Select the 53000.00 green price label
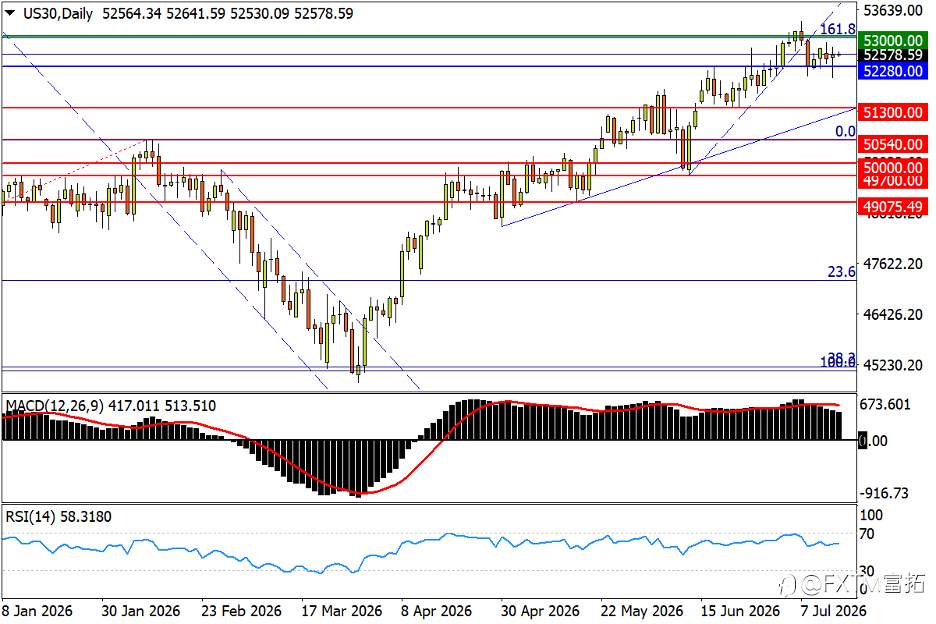The width and height of the screenshot is (936, 624). coord(893,41)
